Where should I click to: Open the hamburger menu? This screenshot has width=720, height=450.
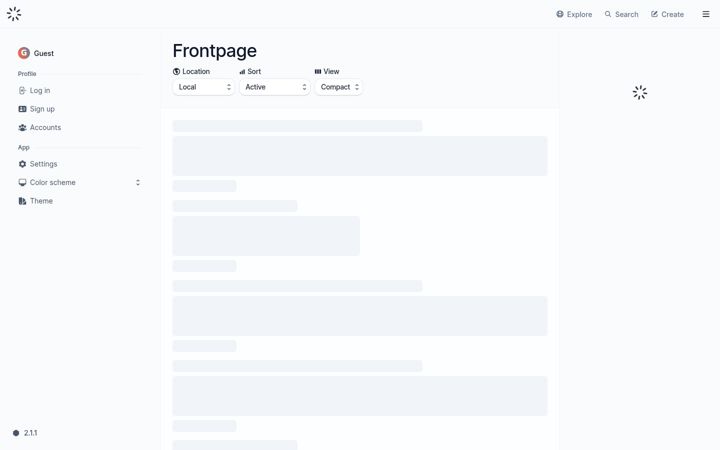coord(706,14)
